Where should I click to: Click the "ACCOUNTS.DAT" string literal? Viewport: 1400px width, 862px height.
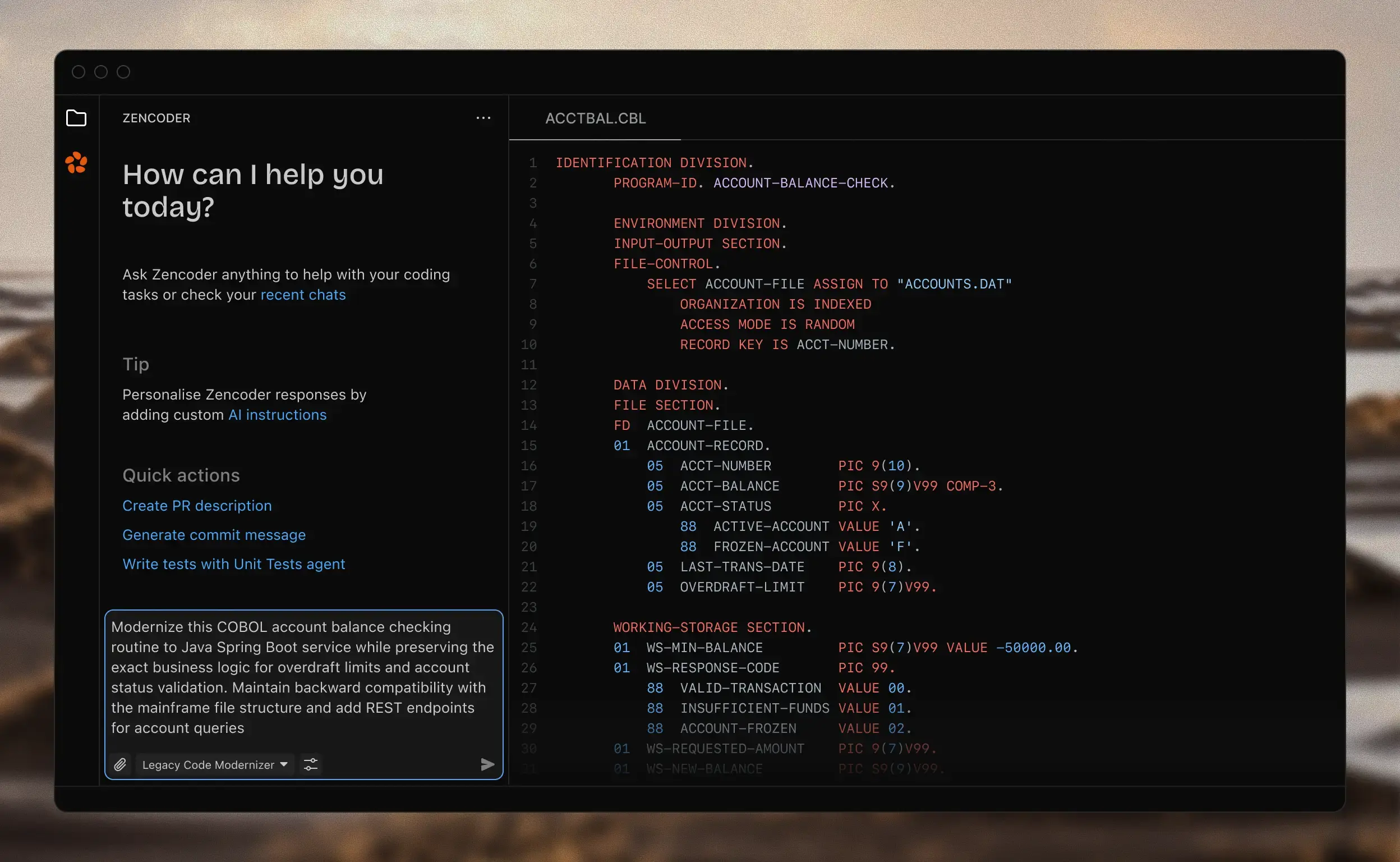click(x=955, y=284)
